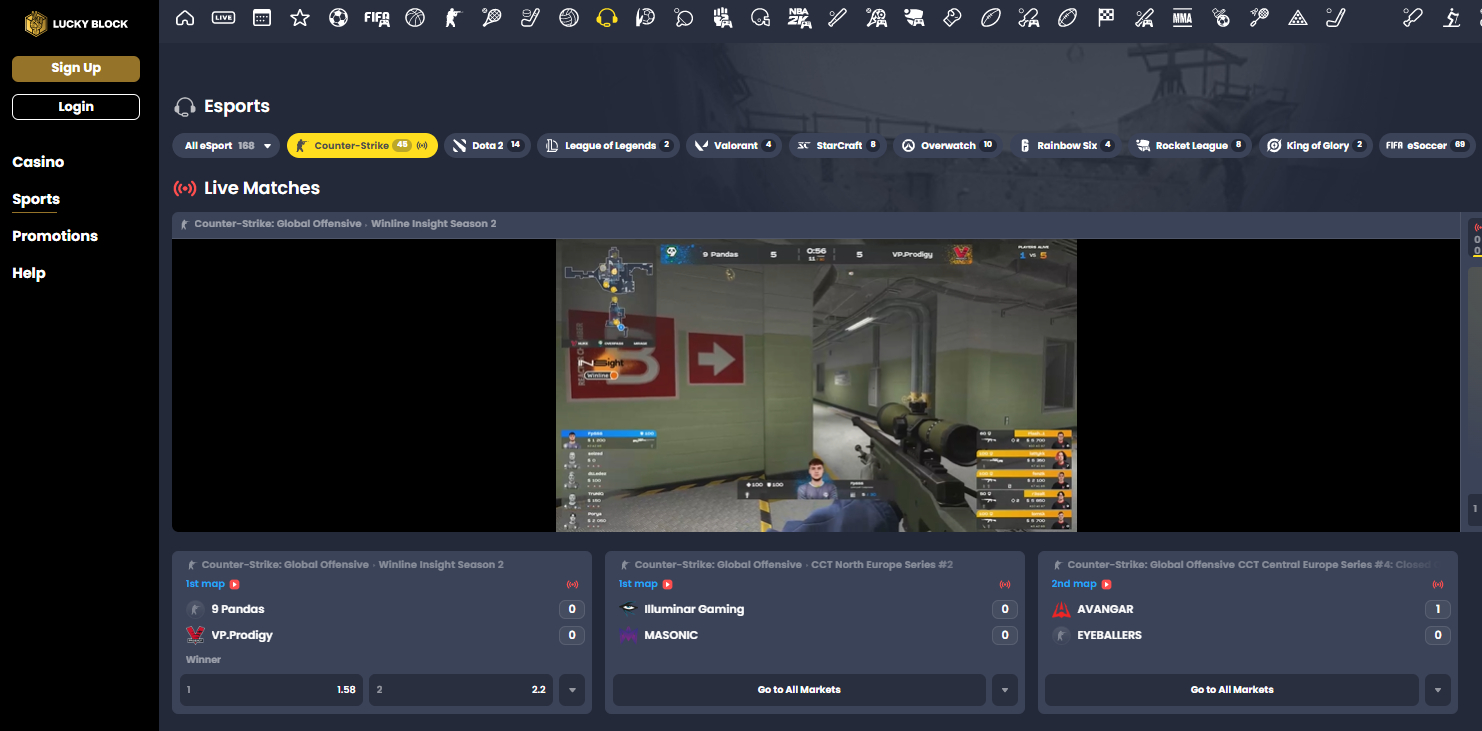Select the Rocket League category chip
This screenshot has width=1482, height=731.
1190,146
